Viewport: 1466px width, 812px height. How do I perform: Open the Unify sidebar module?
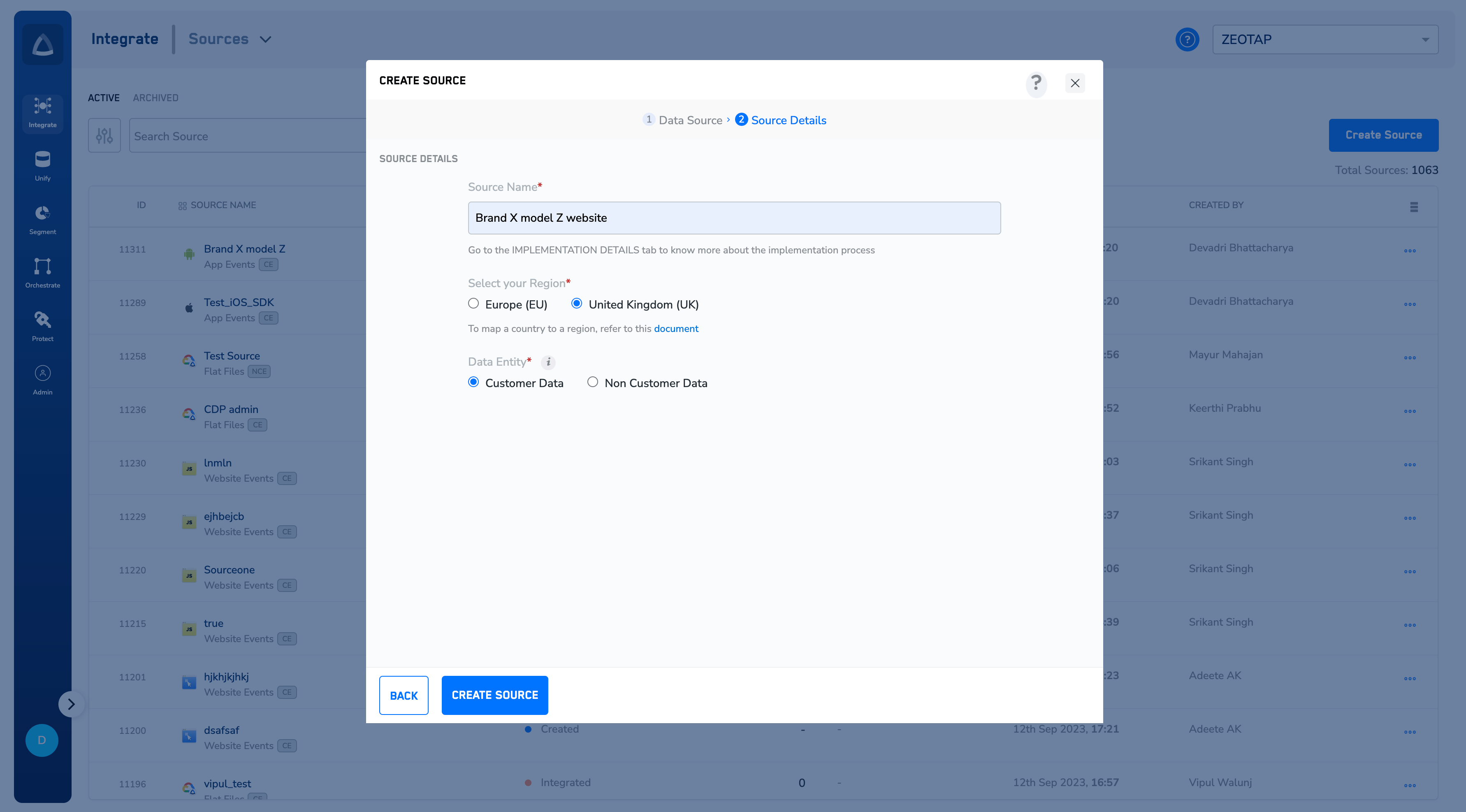pos(43,166)
